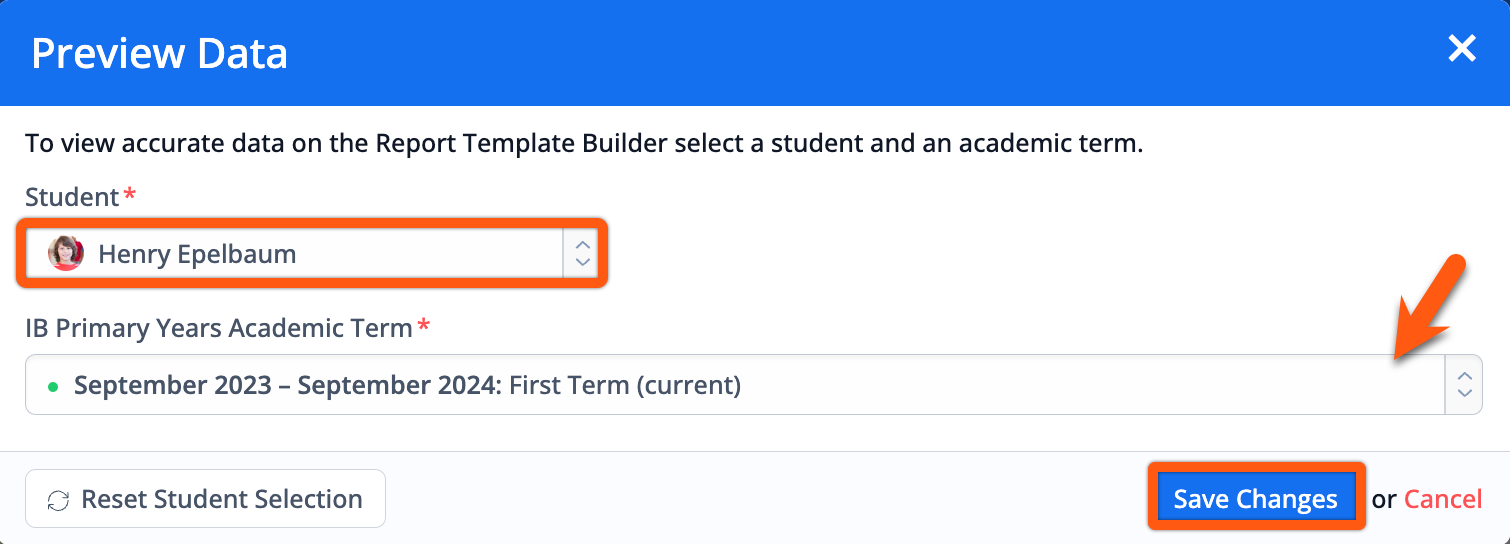Save Changes to preview data

coord(1256,499)
